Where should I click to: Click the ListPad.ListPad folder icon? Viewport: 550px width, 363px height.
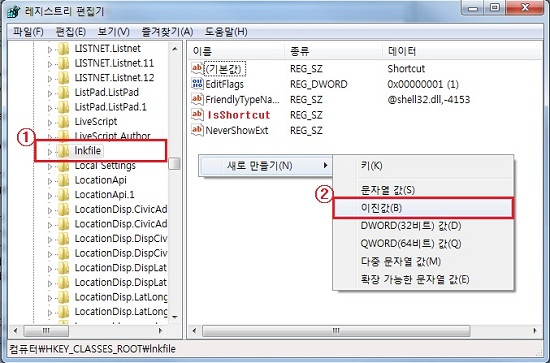tap(63, 93)
